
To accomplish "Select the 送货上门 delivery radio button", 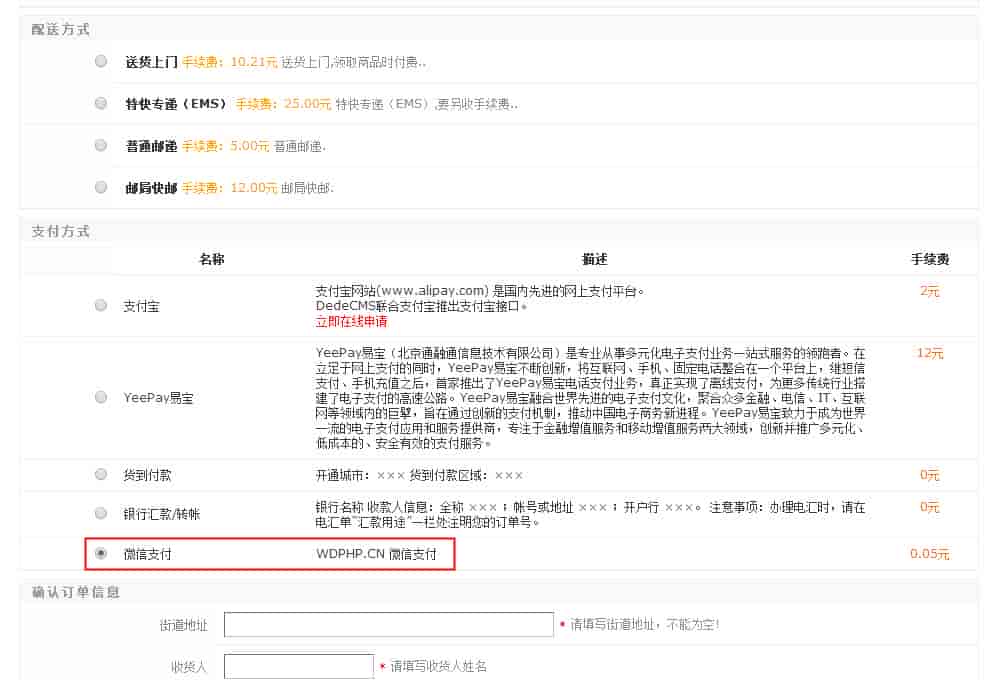I will [x=101, y=61].
